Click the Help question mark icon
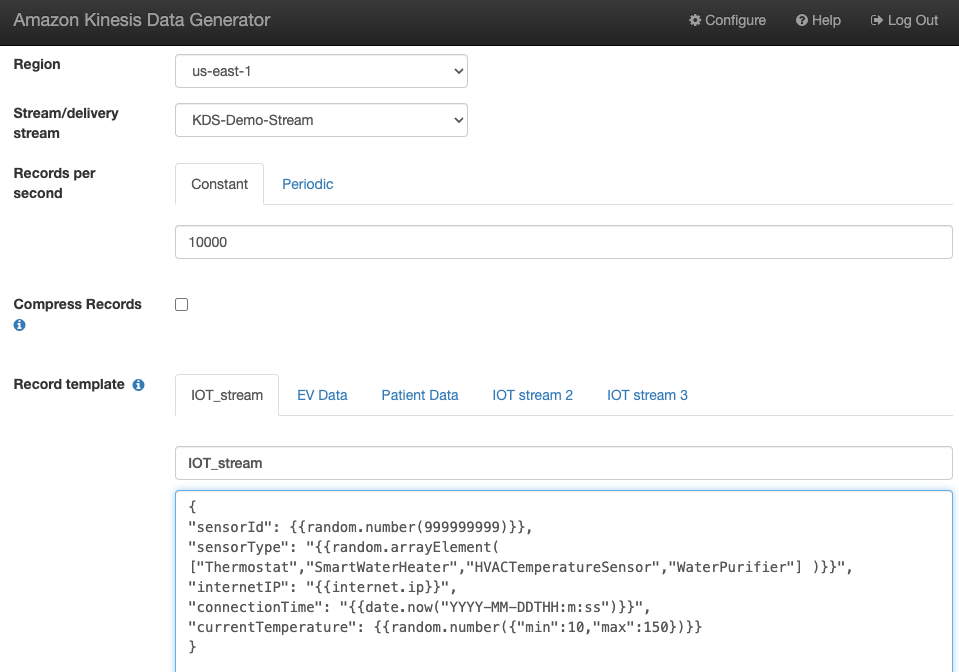The image size is (959, 672). point(801,20)
